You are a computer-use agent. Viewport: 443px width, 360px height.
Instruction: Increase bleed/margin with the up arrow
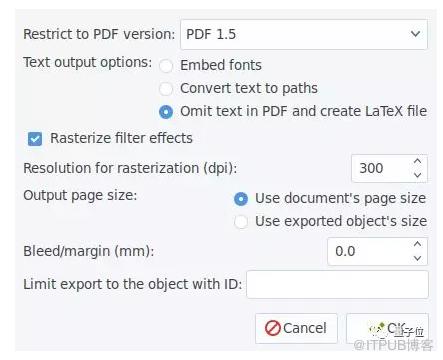click(x=417, y=244)
